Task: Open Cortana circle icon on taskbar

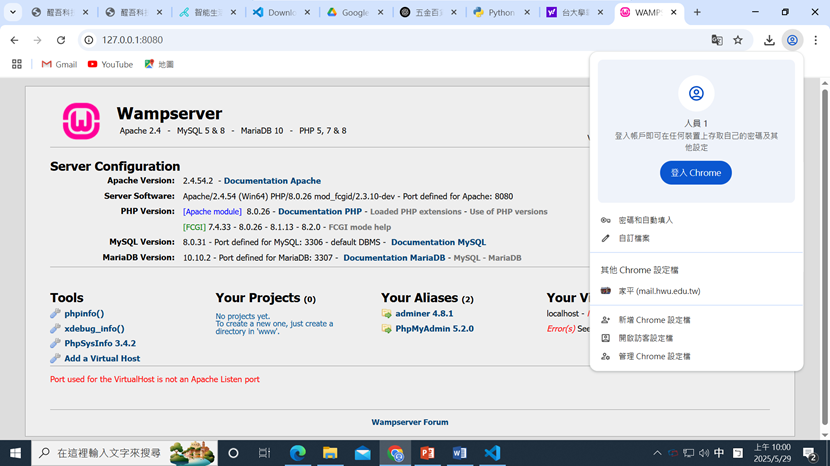Action: 233,453
